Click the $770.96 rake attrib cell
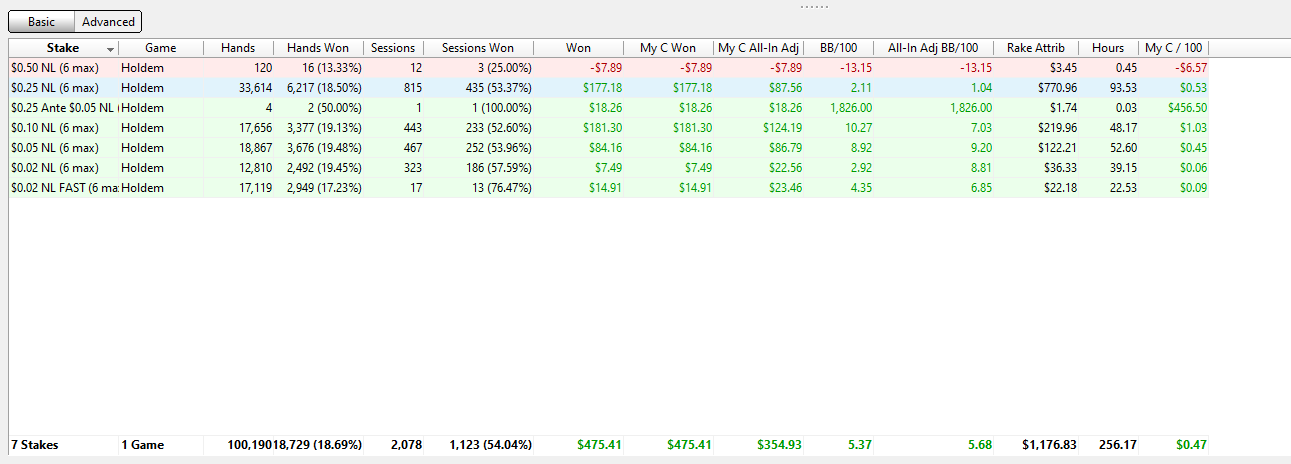This screenshot has width=1291, height=464. (1036, 88)
